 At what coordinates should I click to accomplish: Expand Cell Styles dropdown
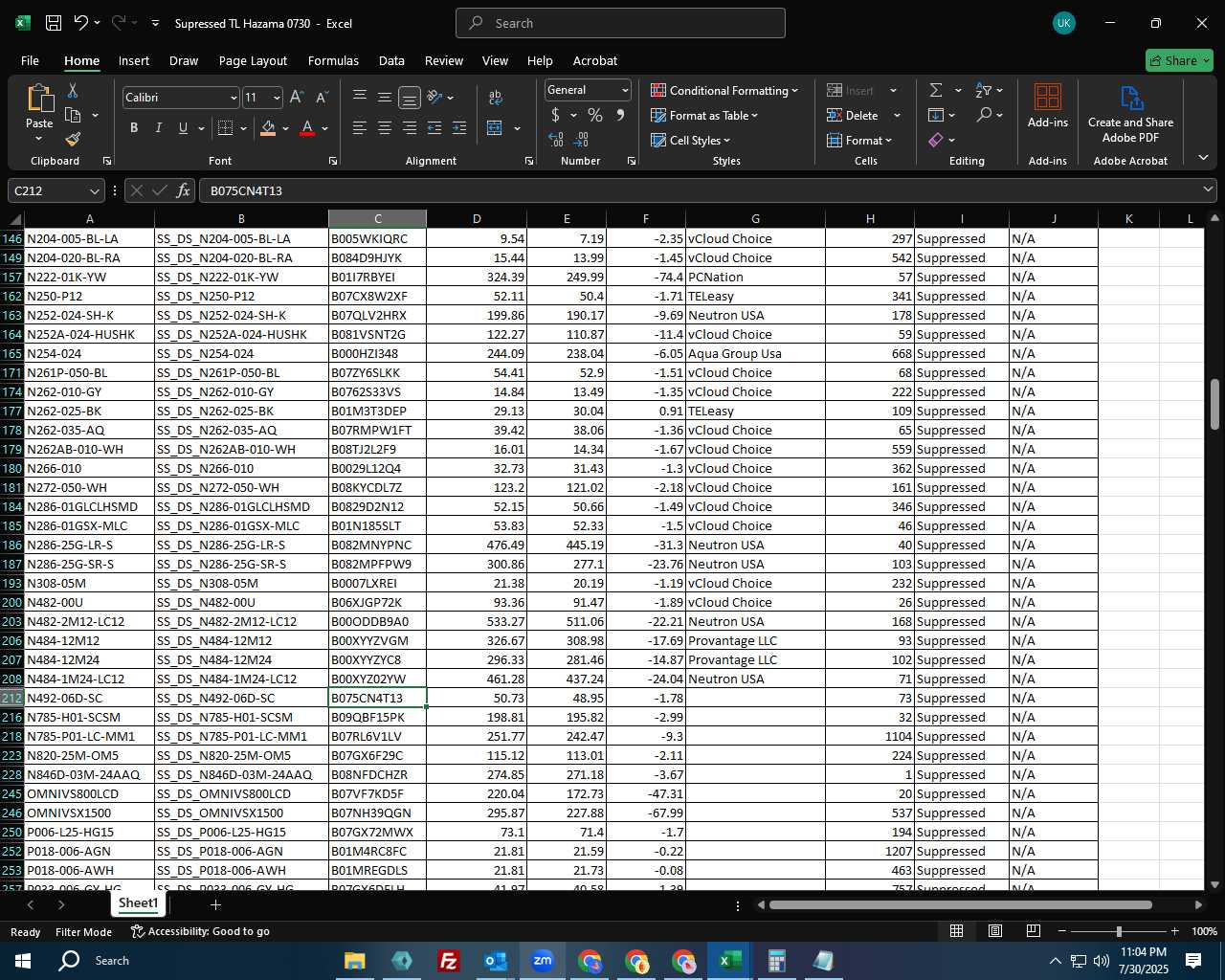click(x=726, y=141)
